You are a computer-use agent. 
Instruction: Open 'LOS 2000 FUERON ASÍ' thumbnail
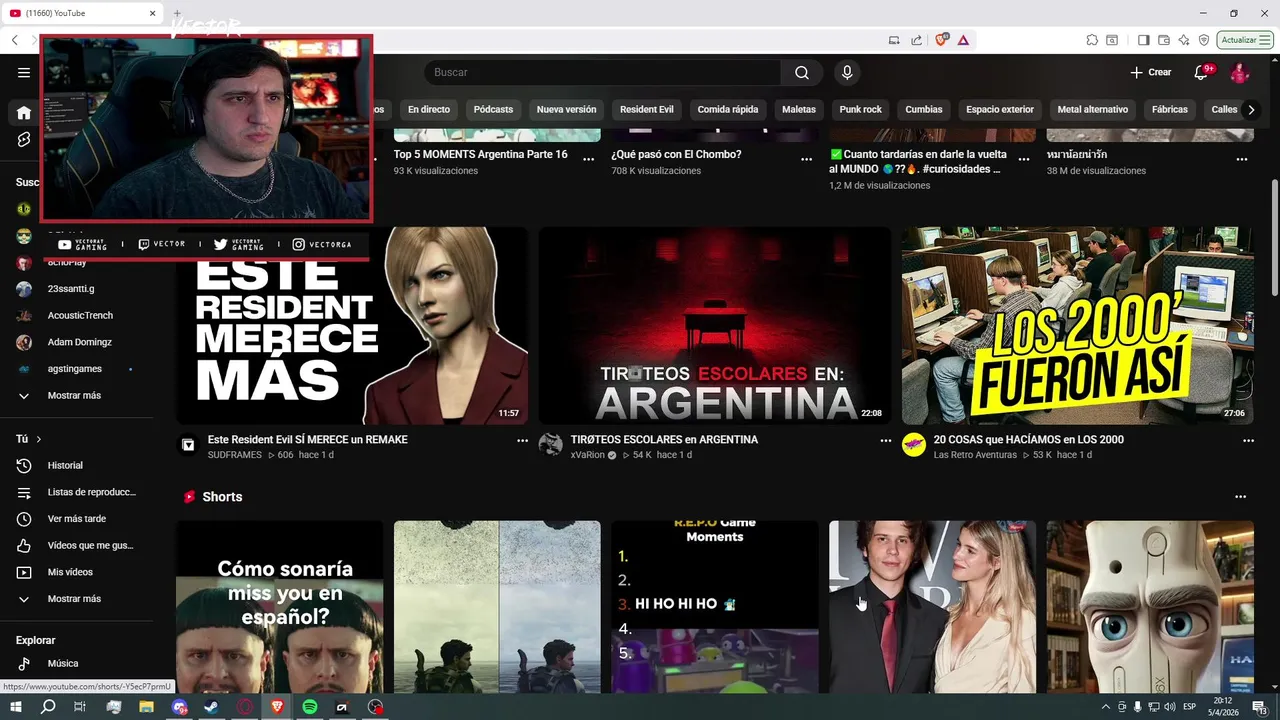(x=1077, y=326)
